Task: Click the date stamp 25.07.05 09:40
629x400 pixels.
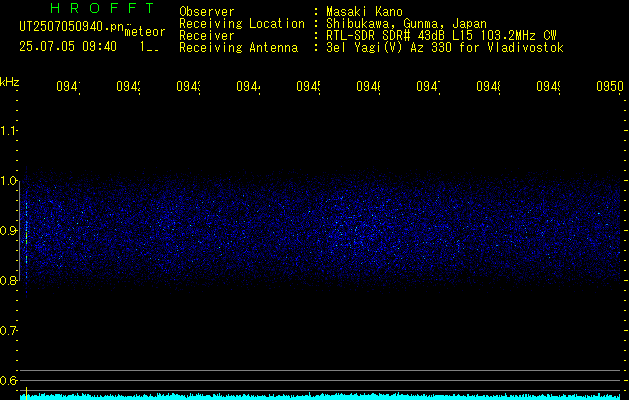Action: (x=68, y=47)
